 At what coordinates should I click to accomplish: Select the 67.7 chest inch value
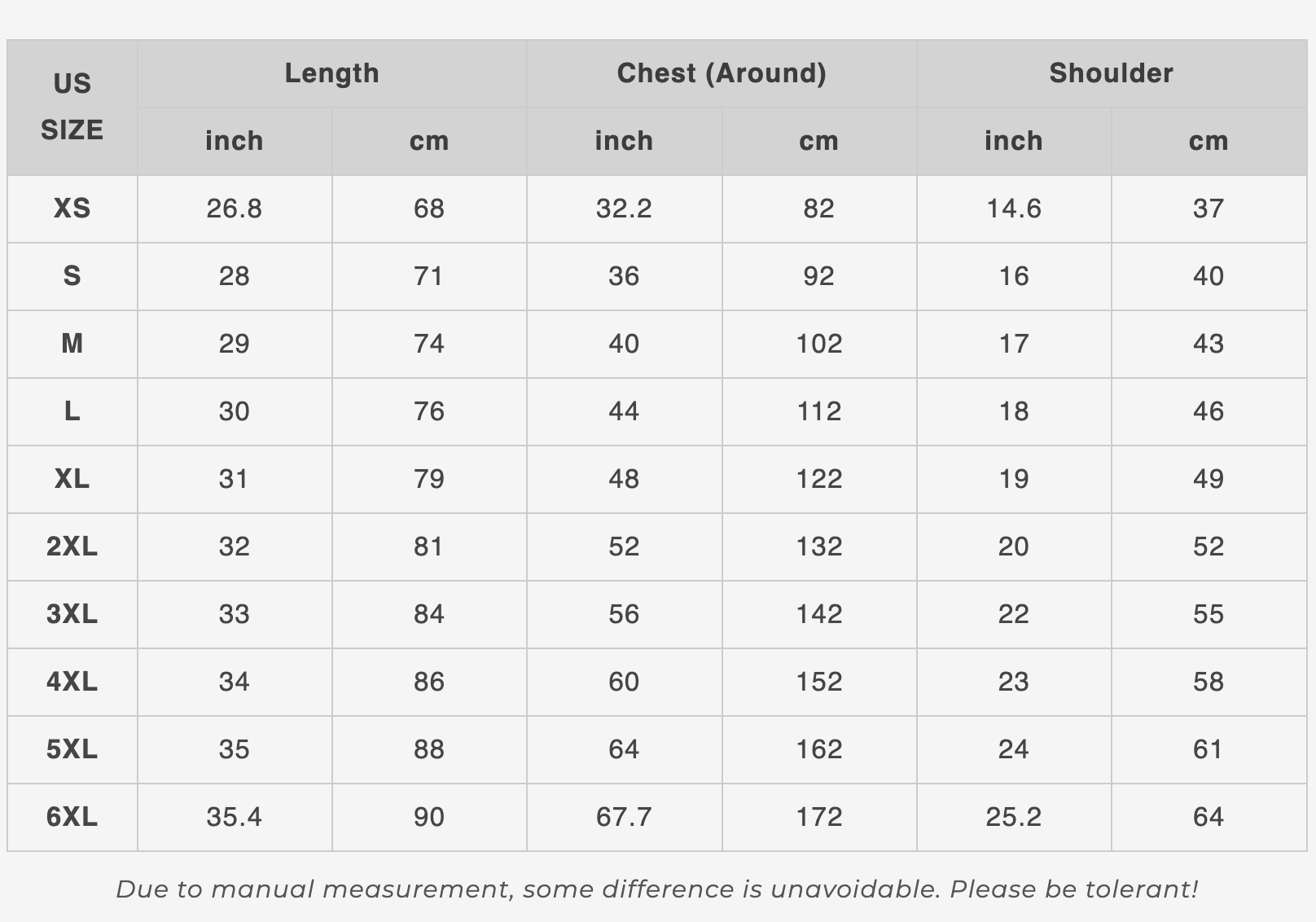(x=624, y=817)
